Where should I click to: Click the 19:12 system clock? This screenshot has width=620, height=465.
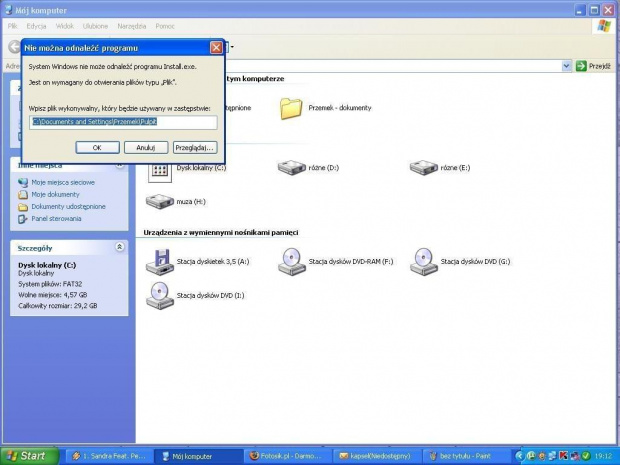(x=602, y=456)
